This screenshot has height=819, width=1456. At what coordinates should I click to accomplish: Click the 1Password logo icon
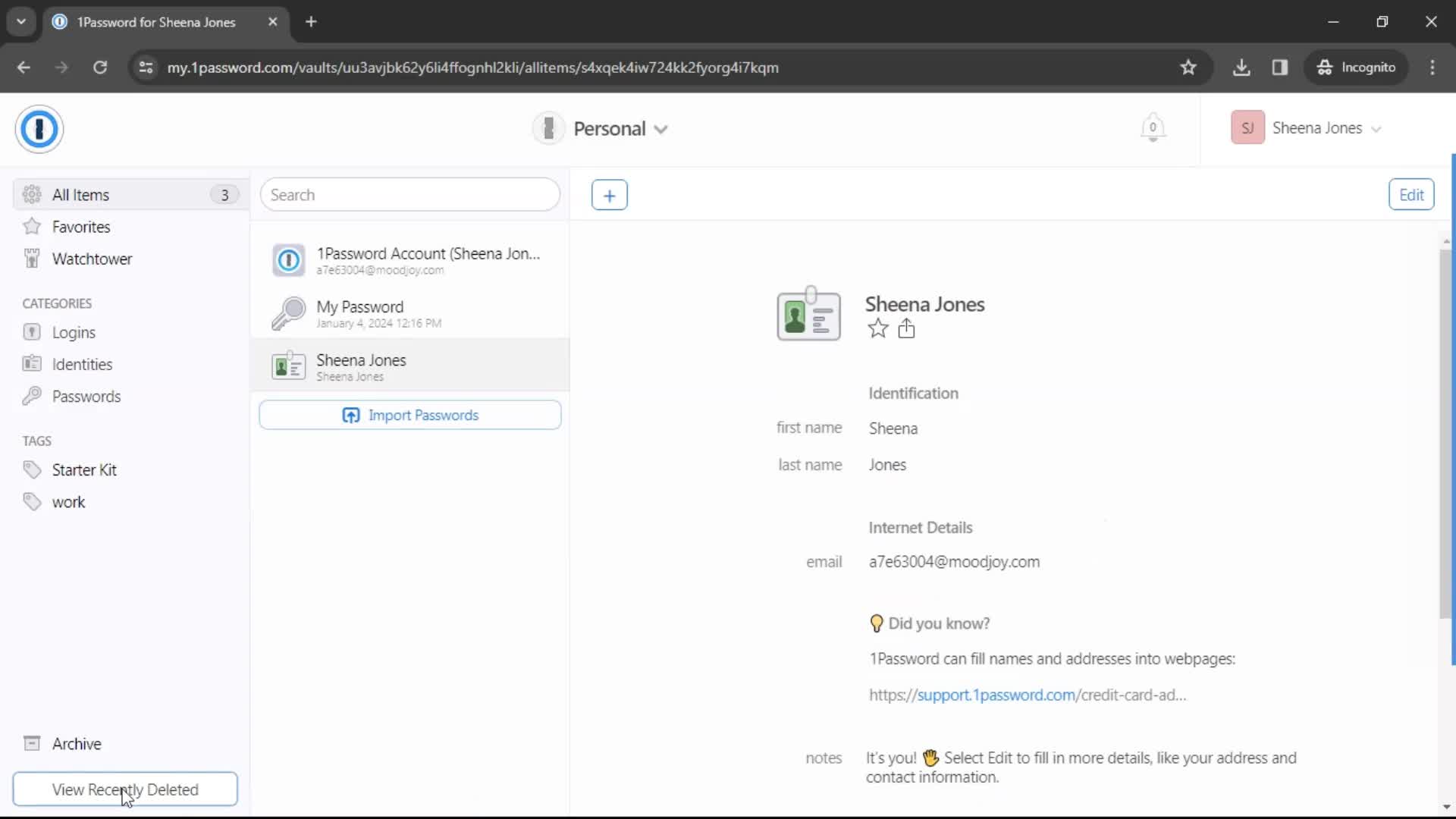(40, 128)
